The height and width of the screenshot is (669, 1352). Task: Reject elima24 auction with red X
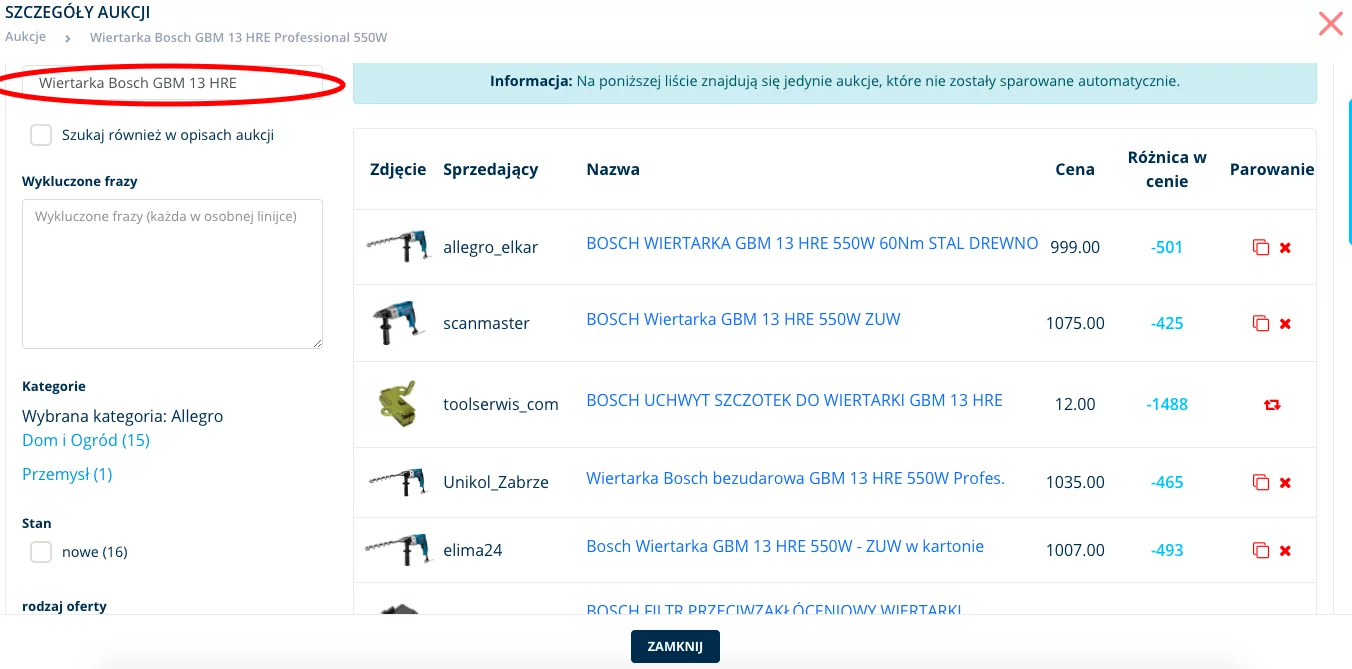(1286, 550)
